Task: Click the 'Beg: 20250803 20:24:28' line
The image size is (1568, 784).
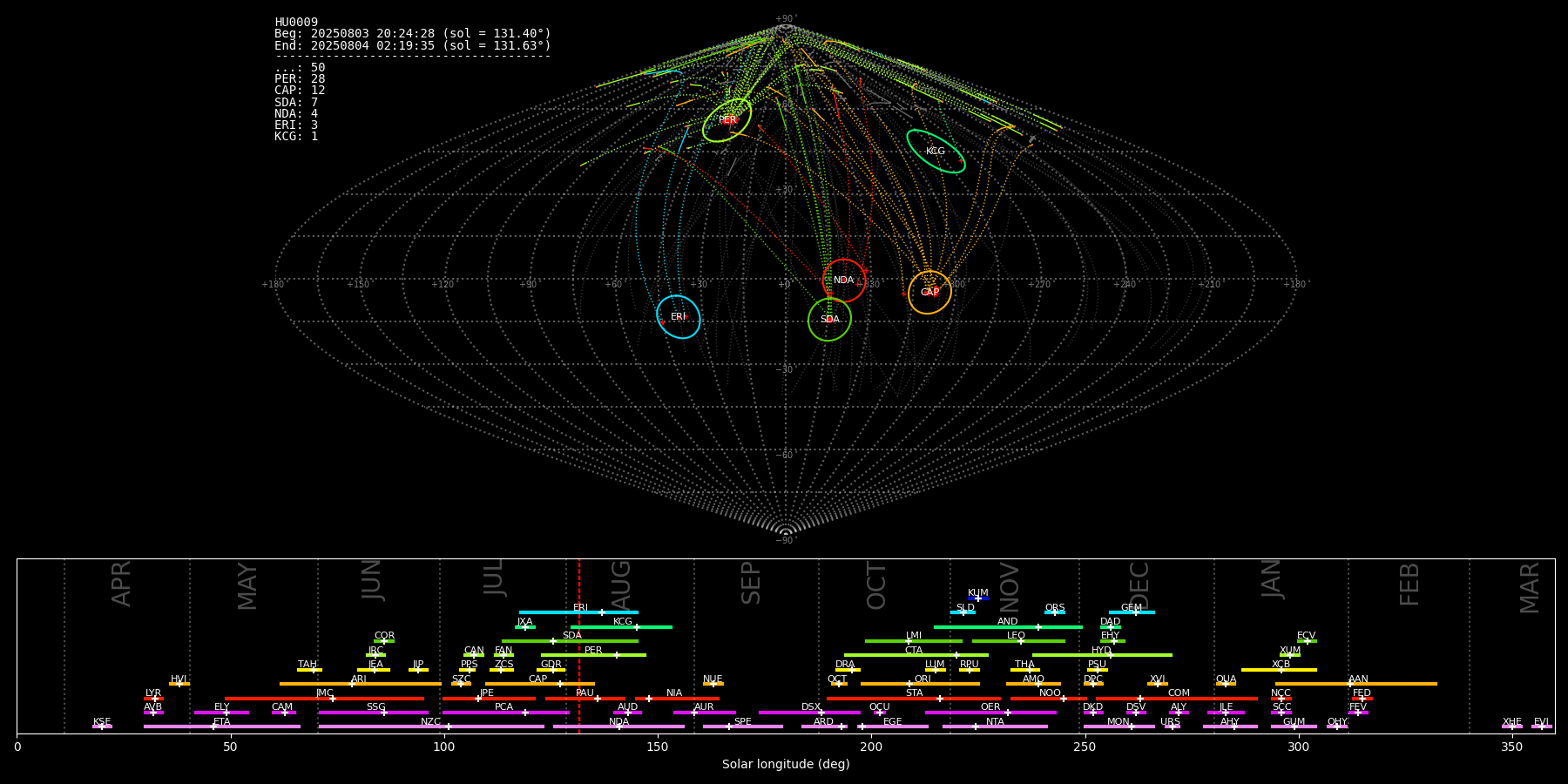Action: (413, 34)
